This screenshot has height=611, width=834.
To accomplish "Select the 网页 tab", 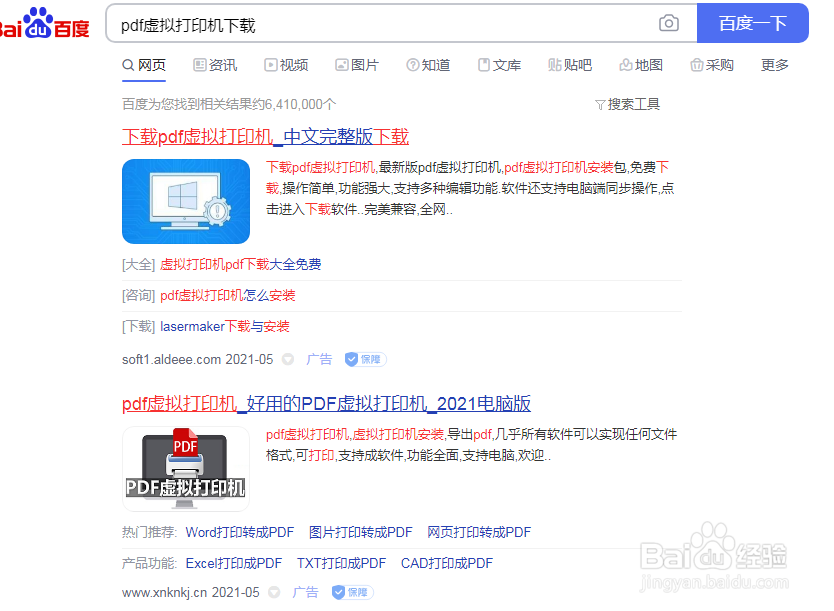I will click(144, 65).
